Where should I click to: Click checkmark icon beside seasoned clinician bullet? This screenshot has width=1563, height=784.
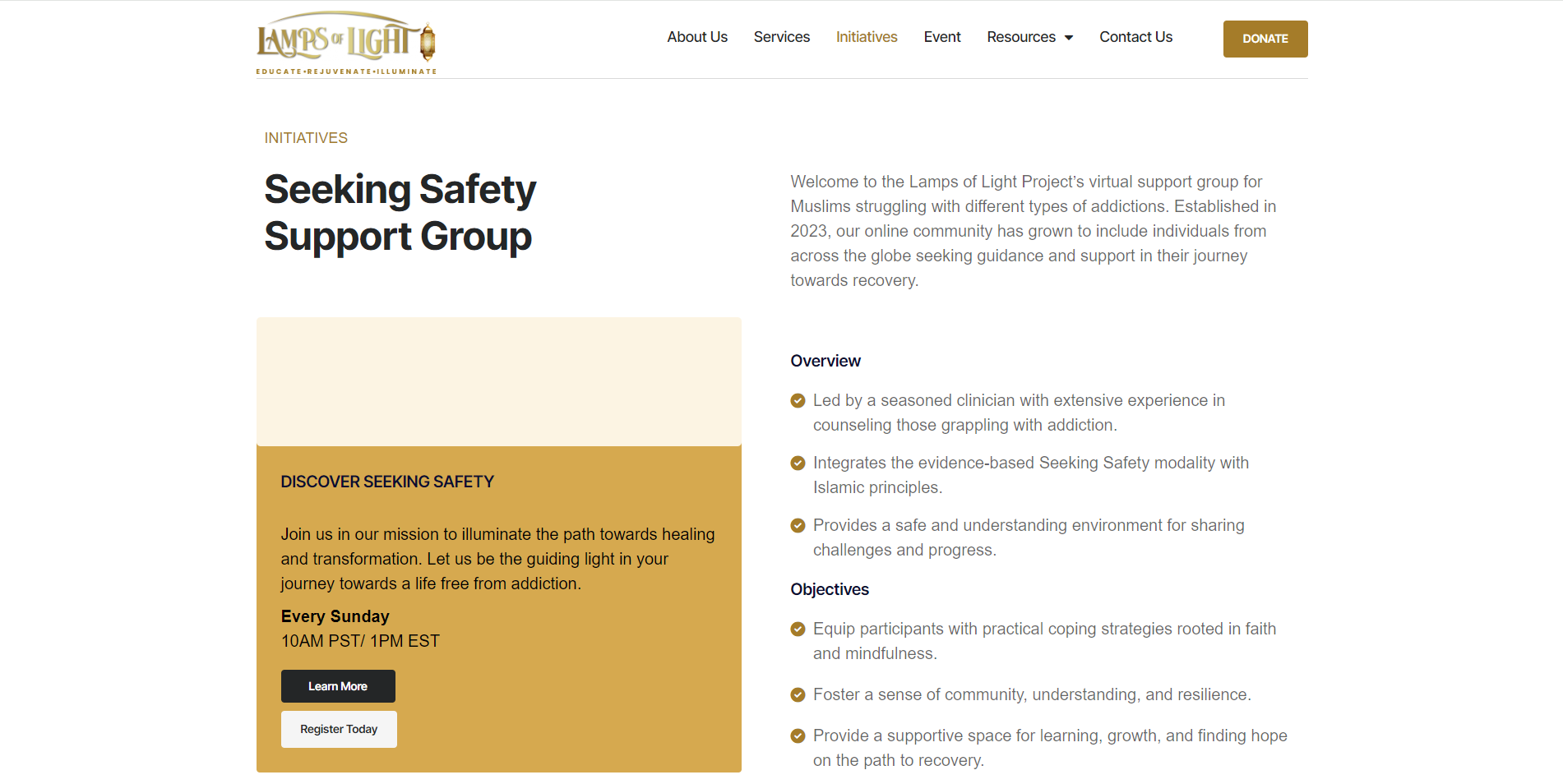click(x=798, y=401)
